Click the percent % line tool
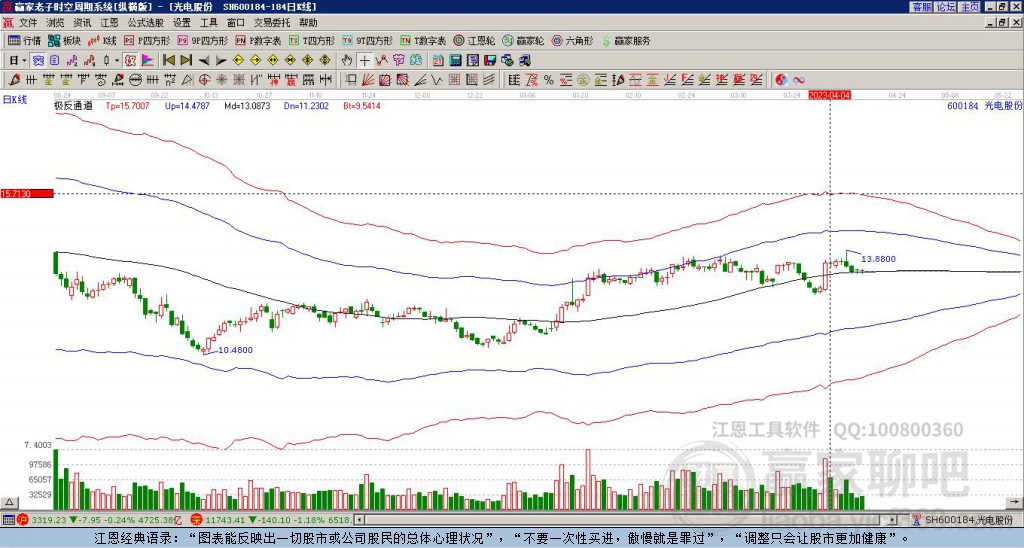This screenshot has height=548, width=1024. 549,80
